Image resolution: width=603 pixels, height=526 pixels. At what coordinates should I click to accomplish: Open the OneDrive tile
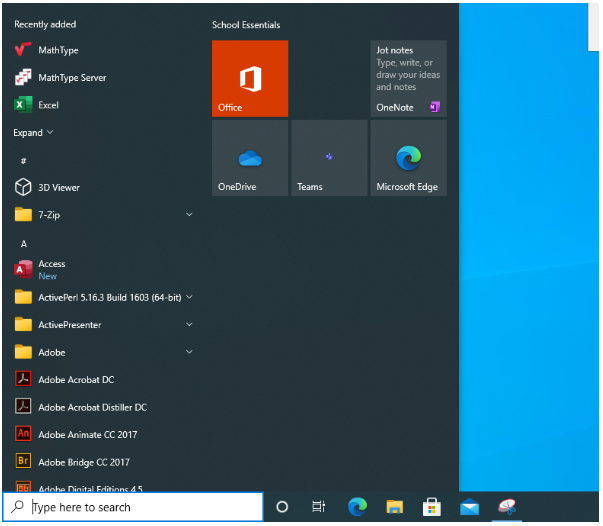pos(250,158)
